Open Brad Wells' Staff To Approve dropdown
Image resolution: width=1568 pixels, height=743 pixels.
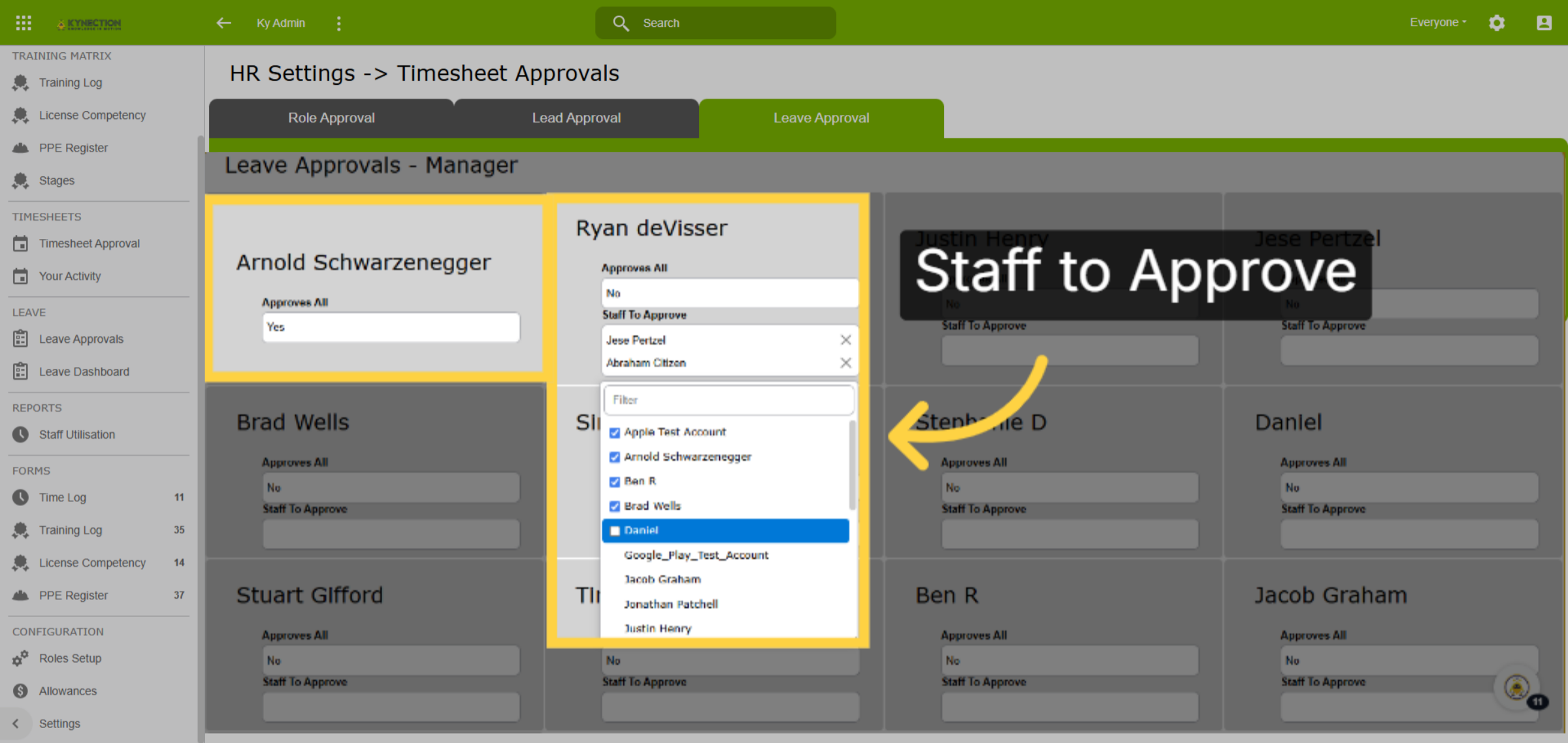click(391, 534)
